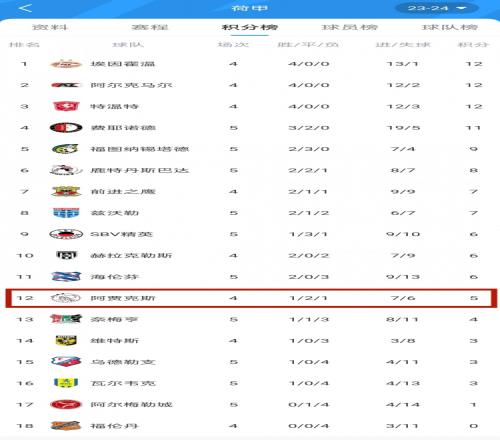The width and height of the screenshot is (500, 440).
Task: Select the 福伦丹 row at rank 18
Action: [250, 426]
